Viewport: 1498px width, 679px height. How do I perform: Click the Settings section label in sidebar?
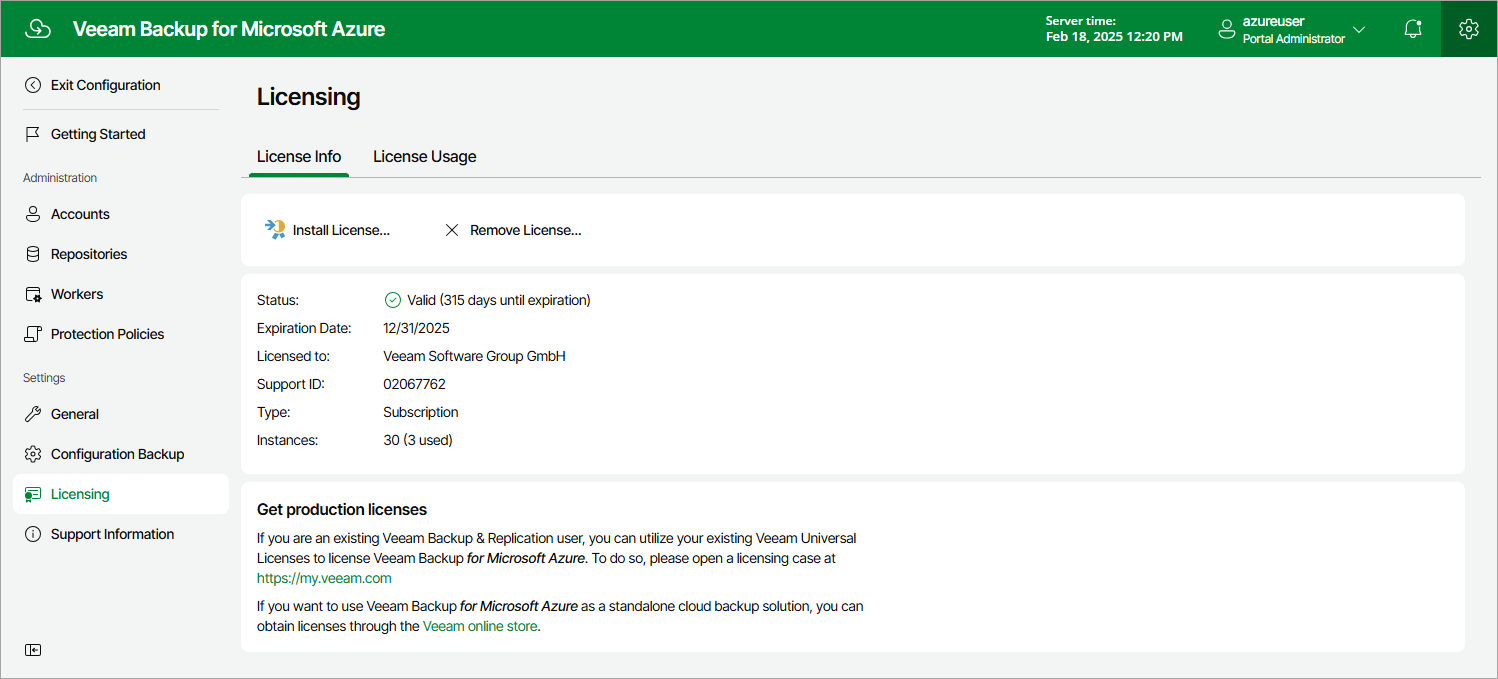click(44, 378)
